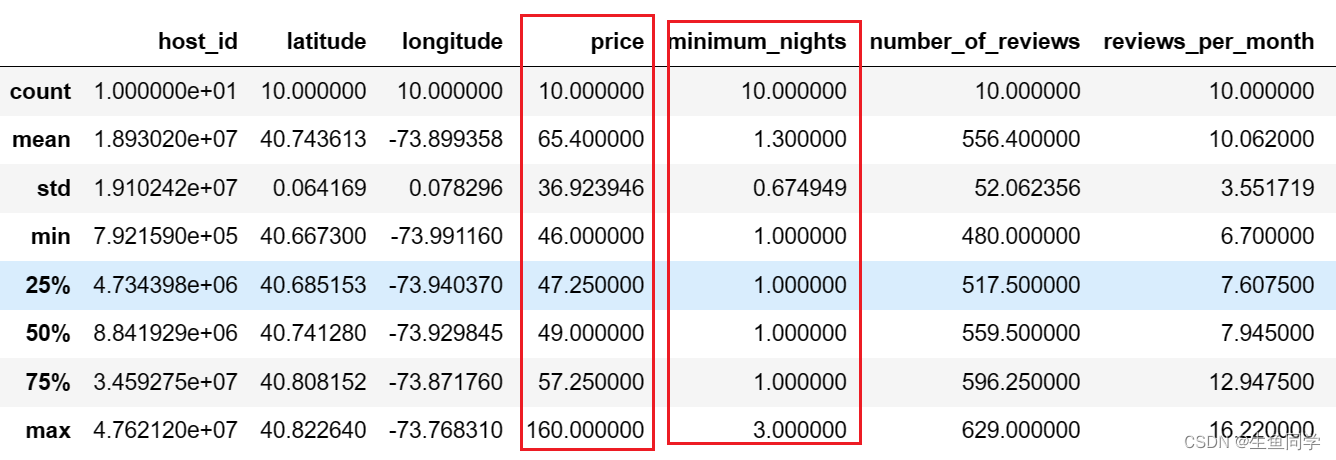Select the std row label

[54, 187]
